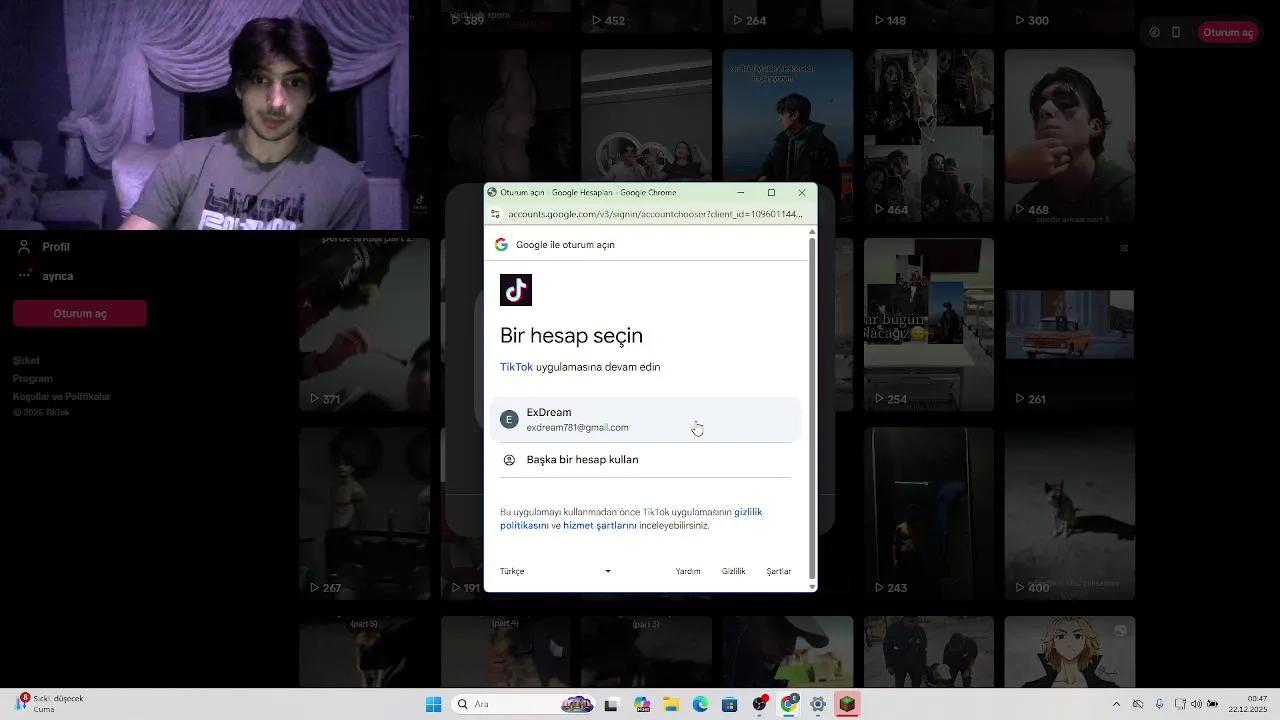Click the taskbar search box 'Ara'

click(525, 704)
